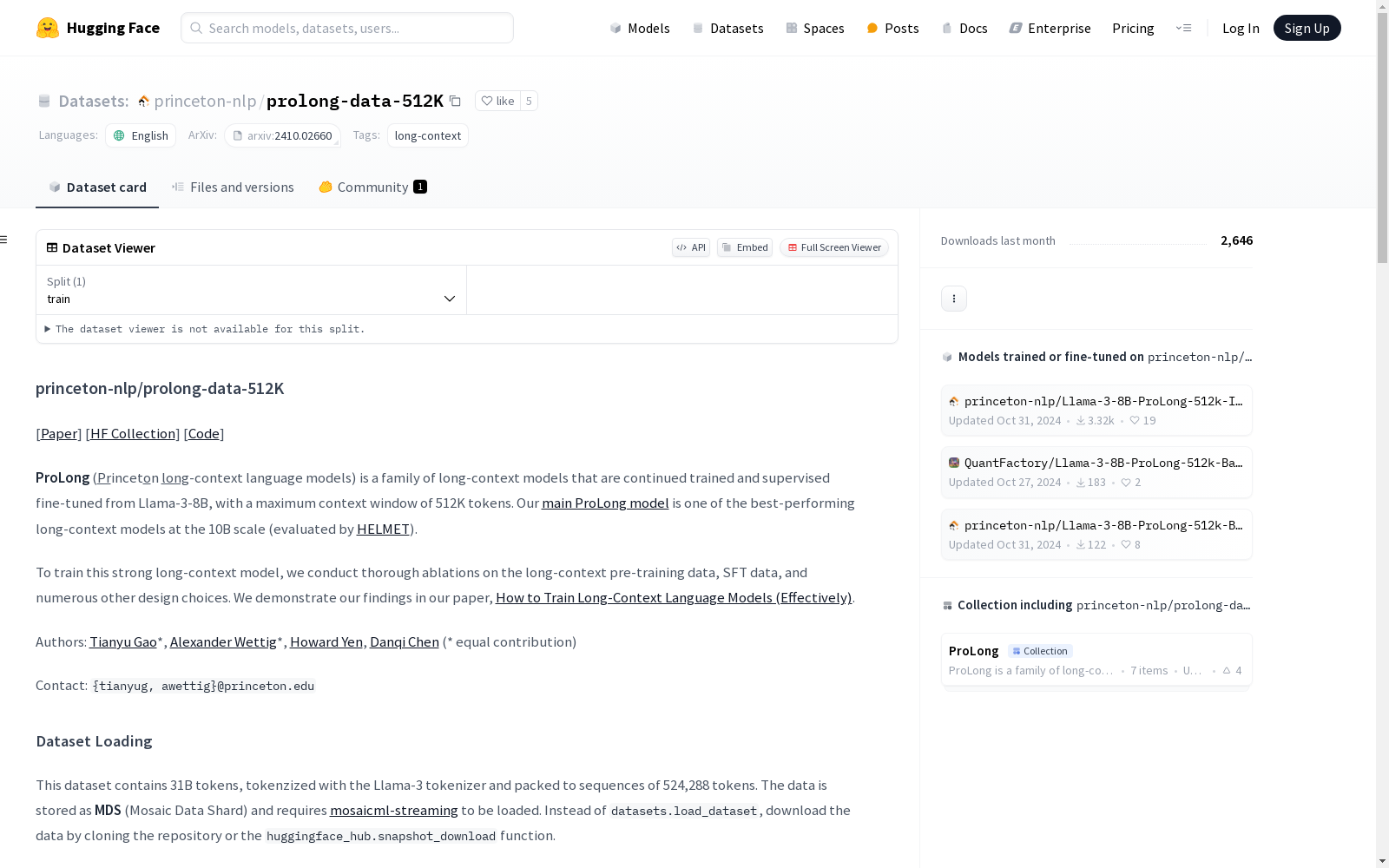Open Docs from the top navigation
This screenshot has width=1389, height=868.
pyautogui.click(x=964, y=28)
